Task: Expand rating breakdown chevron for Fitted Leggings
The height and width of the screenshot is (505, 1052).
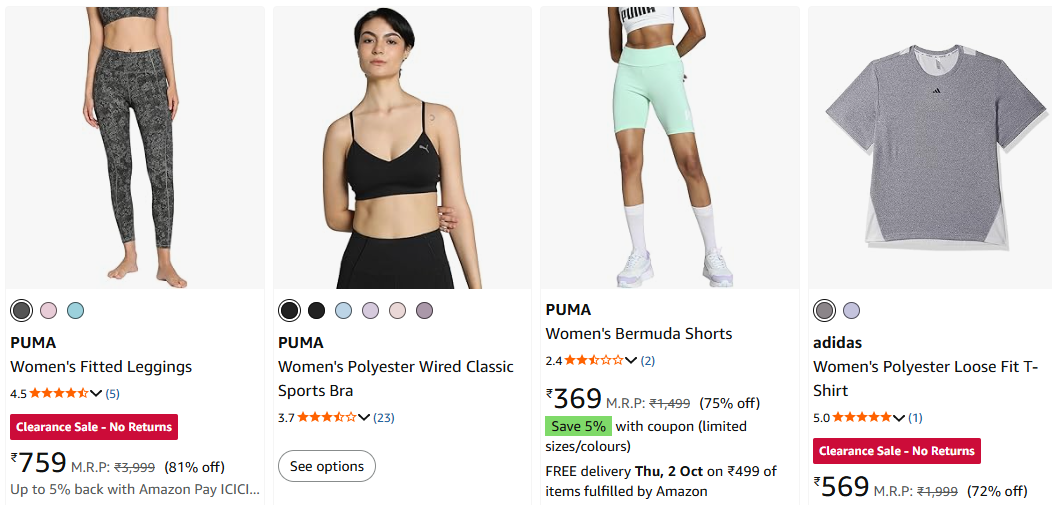Action: click(x=97, y=393)
